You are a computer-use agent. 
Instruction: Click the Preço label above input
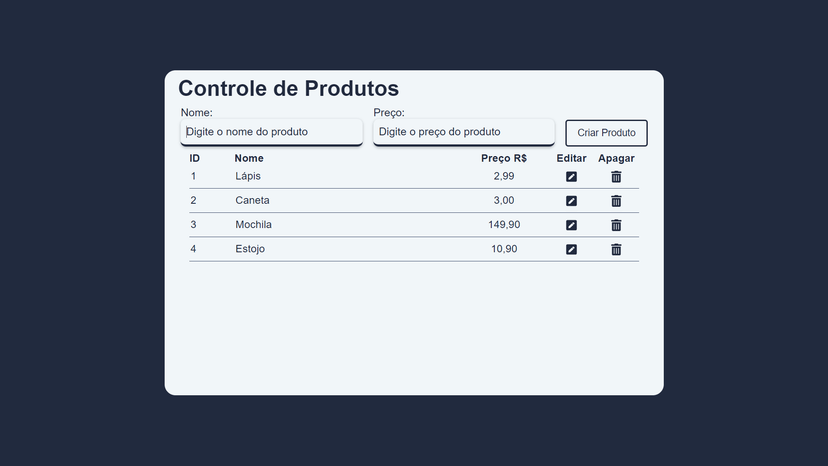tap(389, 113)
